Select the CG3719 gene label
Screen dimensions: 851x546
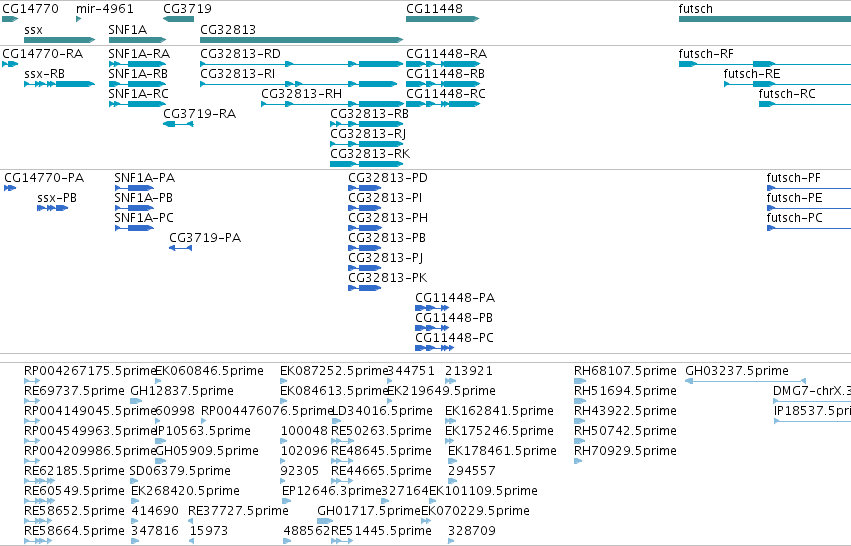coord(187,9)
